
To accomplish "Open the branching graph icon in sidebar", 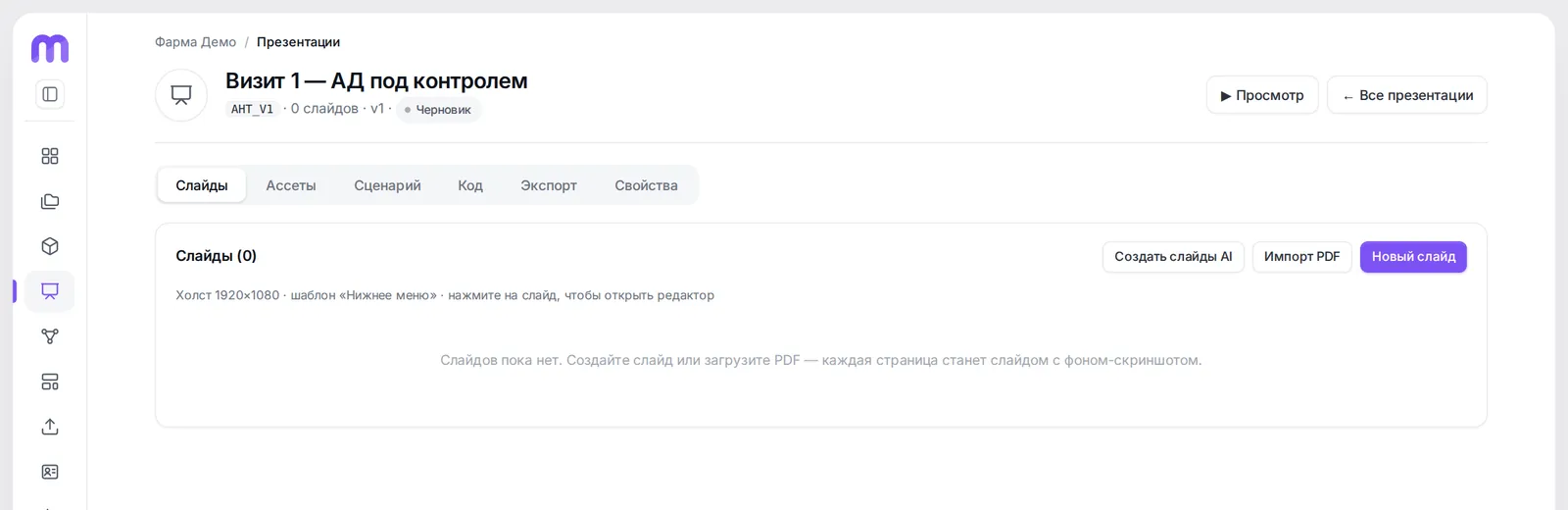I will [x=50, y=336].
